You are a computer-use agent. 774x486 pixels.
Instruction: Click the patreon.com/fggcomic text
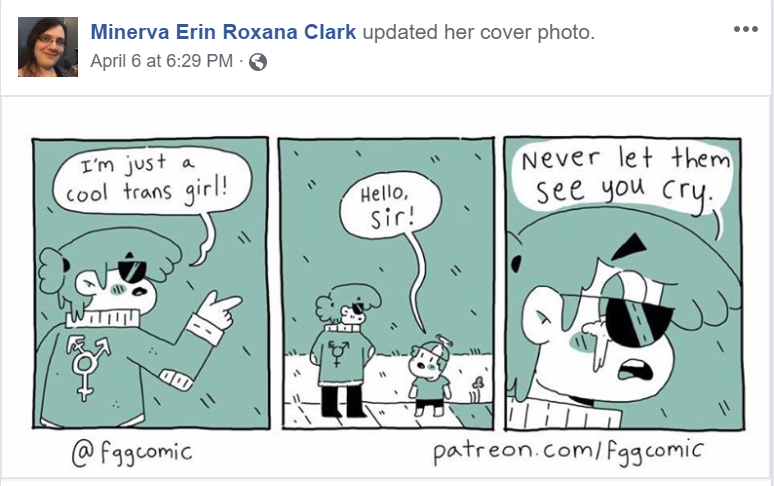pyautogui.click(x=568, y=451)
